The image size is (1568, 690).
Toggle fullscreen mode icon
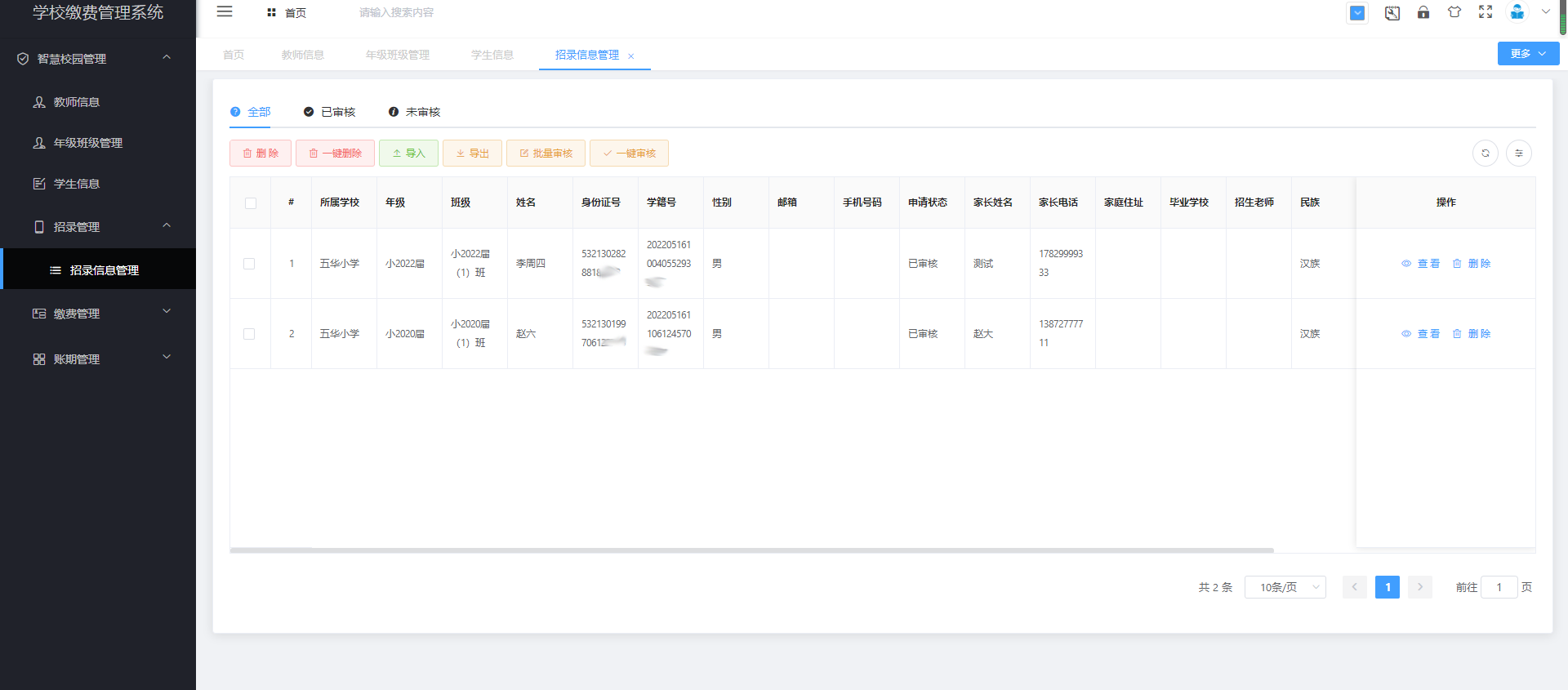[x=1486, y=12]
